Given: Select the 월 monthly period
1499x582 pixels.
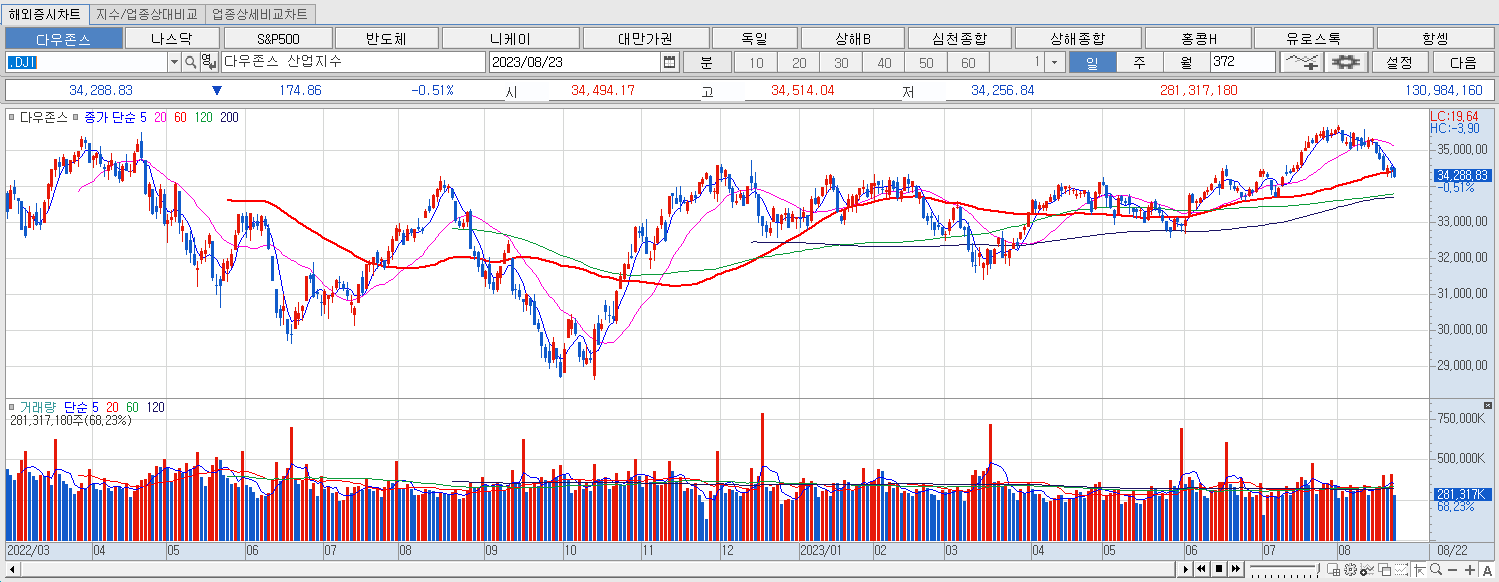Looking at the screenshot, I should pos(1186,62).
